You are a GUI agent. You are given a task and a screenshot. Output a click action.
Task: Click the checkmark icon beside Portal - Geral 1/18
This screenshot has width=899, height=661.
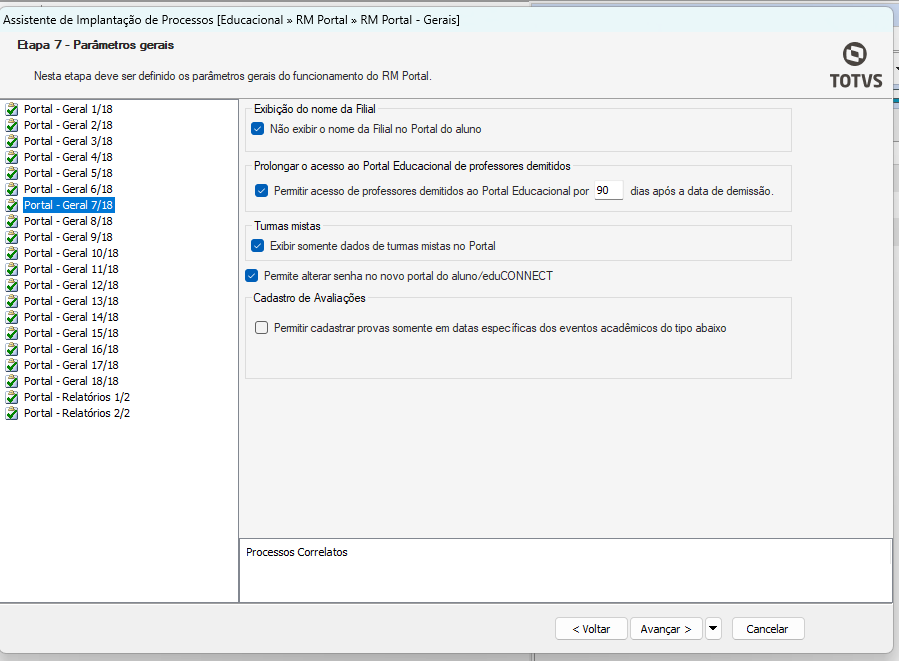tap(13, 109)
